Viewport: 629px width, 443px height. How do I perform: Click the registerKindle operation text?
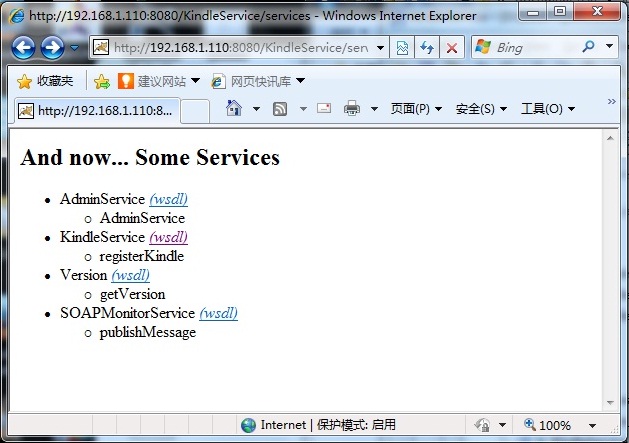pyautogui.click(x=142, y=256)
